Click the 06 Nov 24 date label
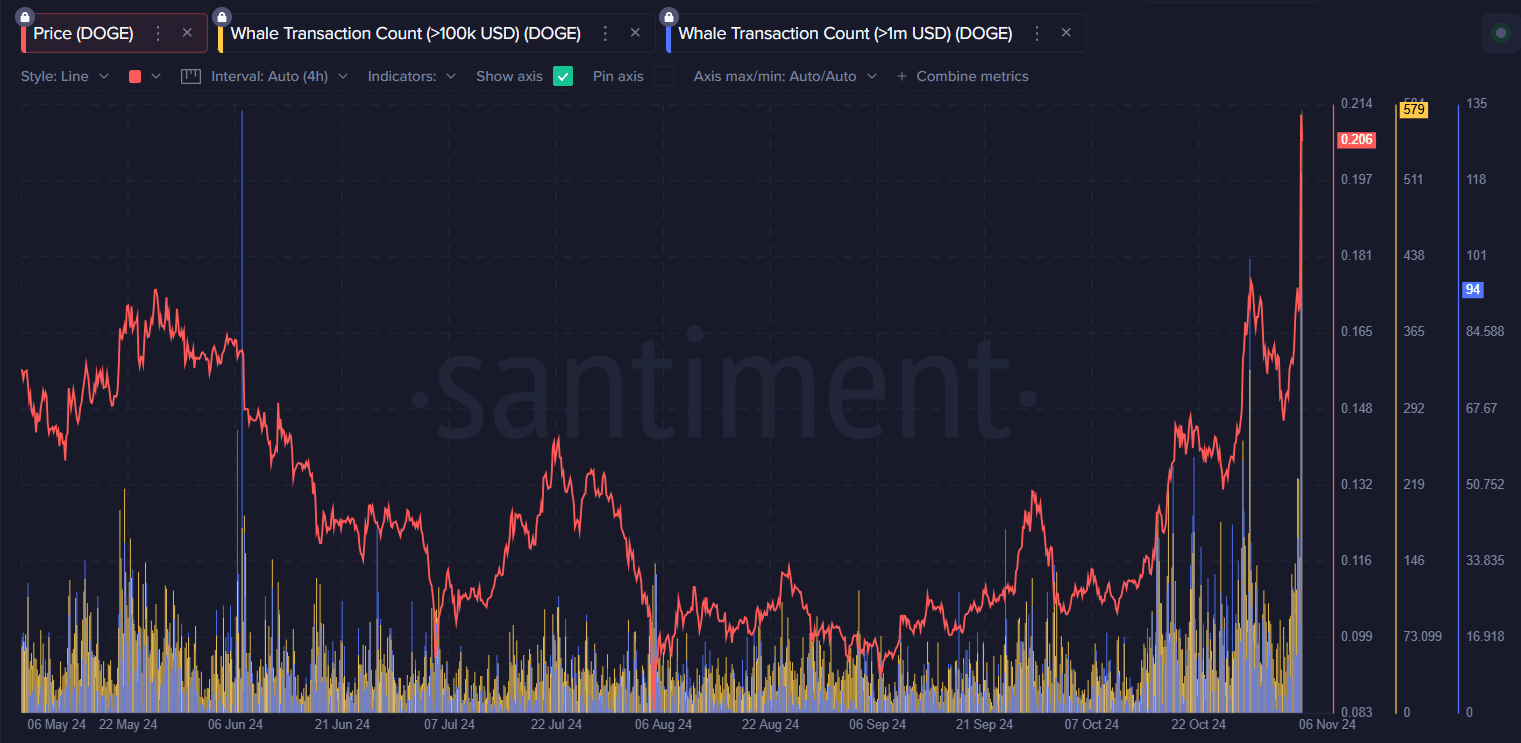Viewport: 1521px width, 743px height. [x=1328, y=724]
